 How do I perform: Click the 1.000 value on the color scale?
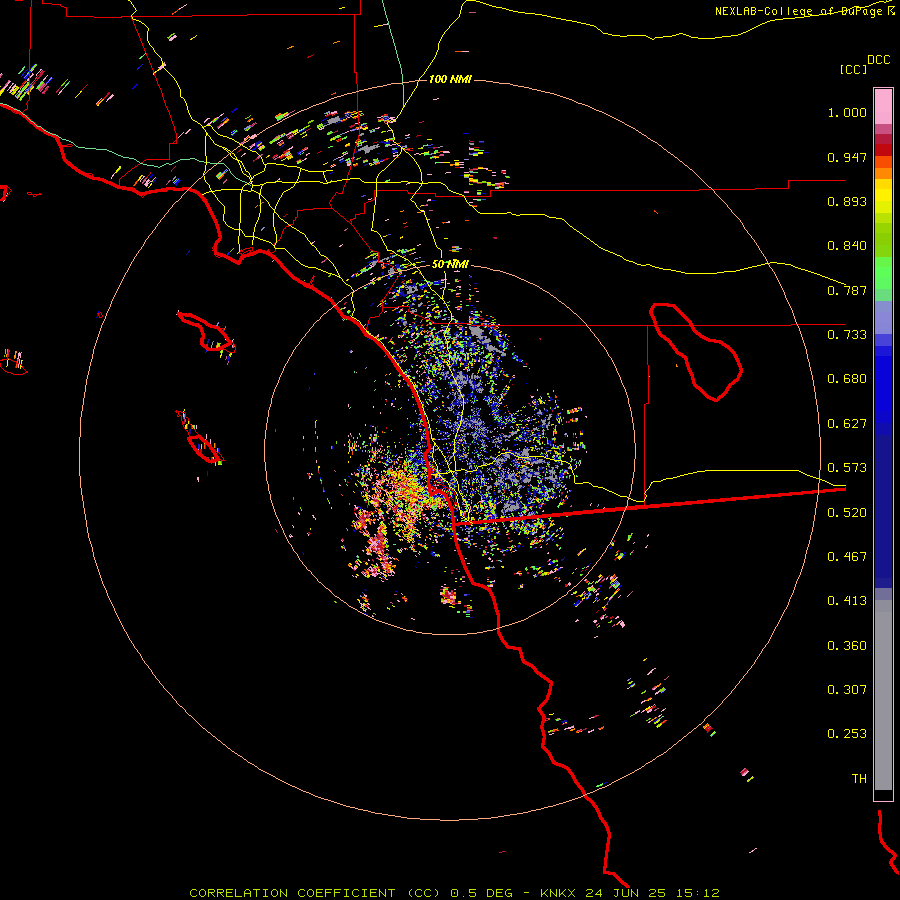point(847,113)
